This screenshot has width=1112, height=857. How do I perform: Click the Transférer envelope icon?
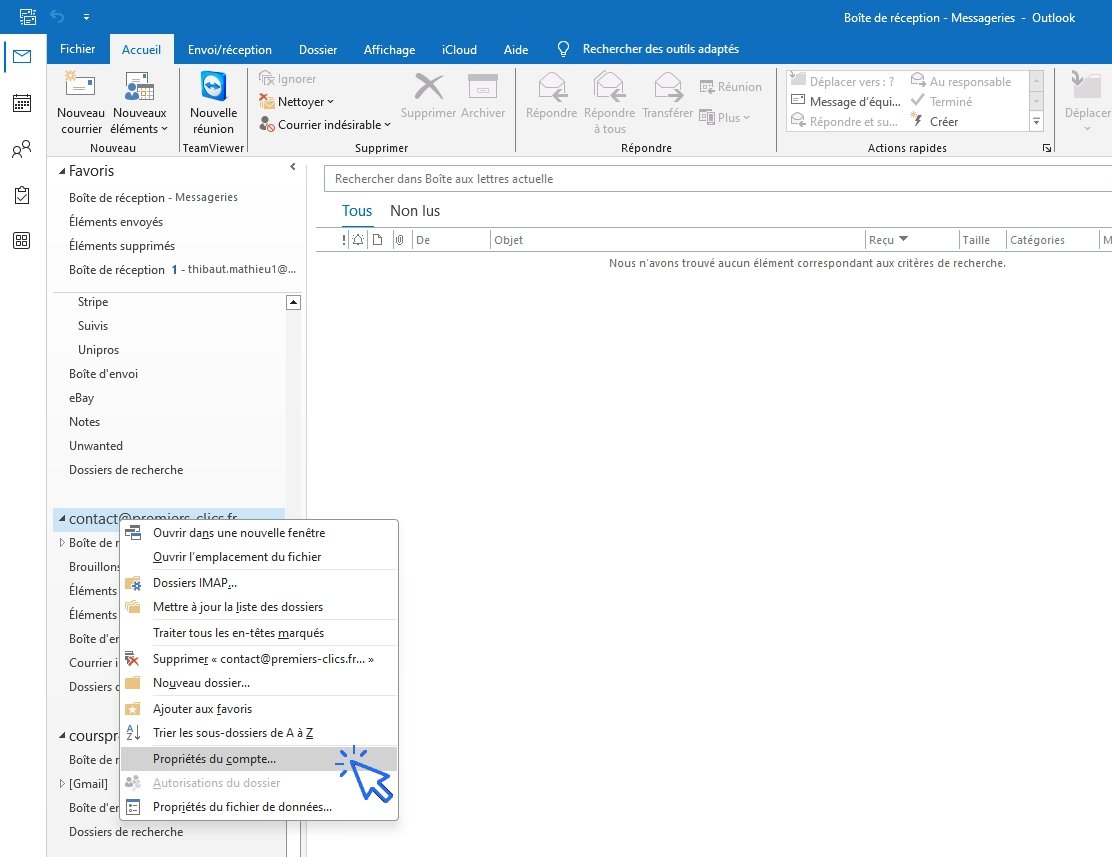pos(667,87)
